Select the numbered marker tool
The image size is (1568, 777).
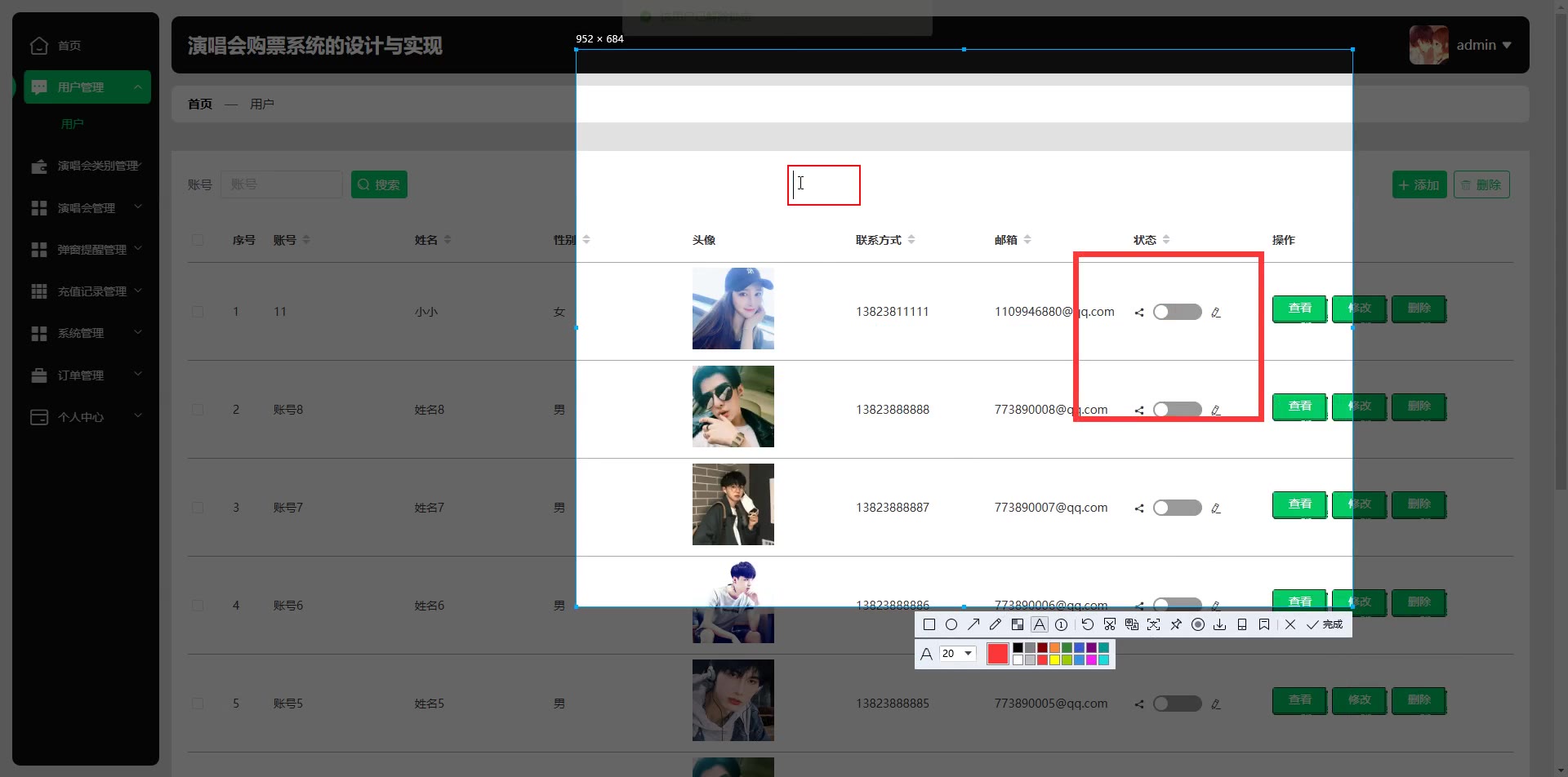tap(1062, 624)
